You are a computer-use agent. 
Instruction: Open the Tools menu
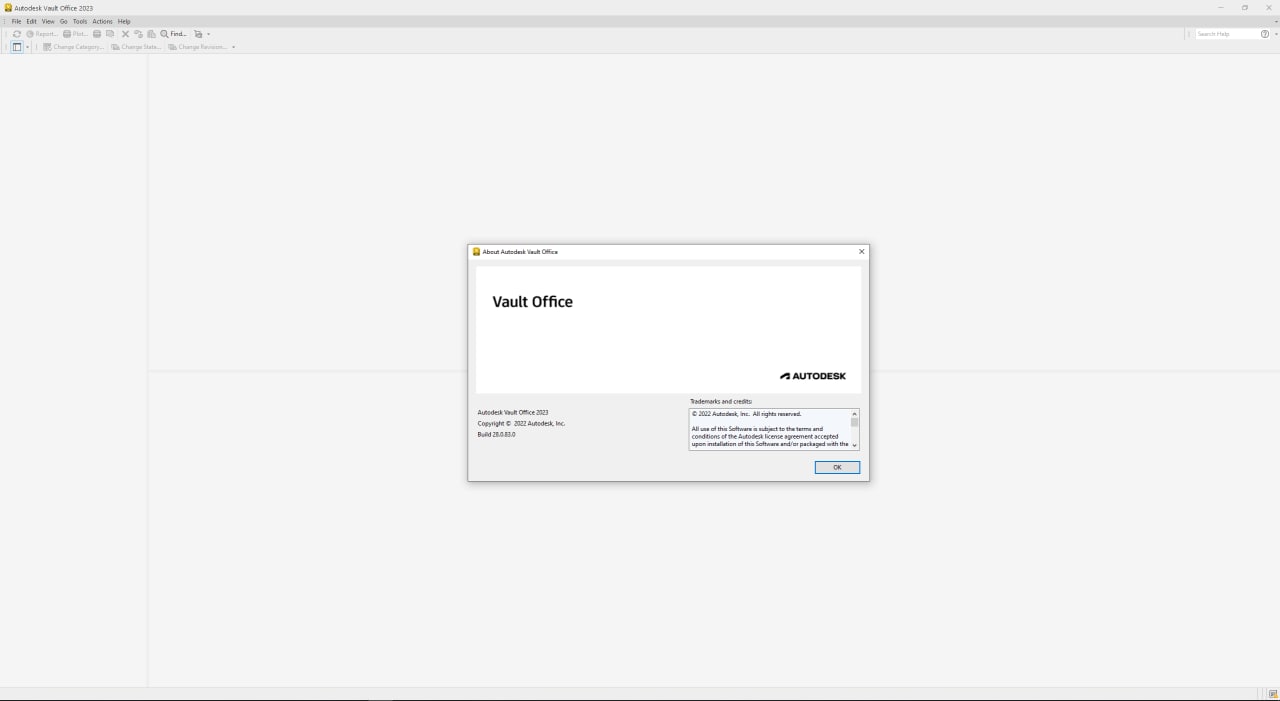(80, 21)
